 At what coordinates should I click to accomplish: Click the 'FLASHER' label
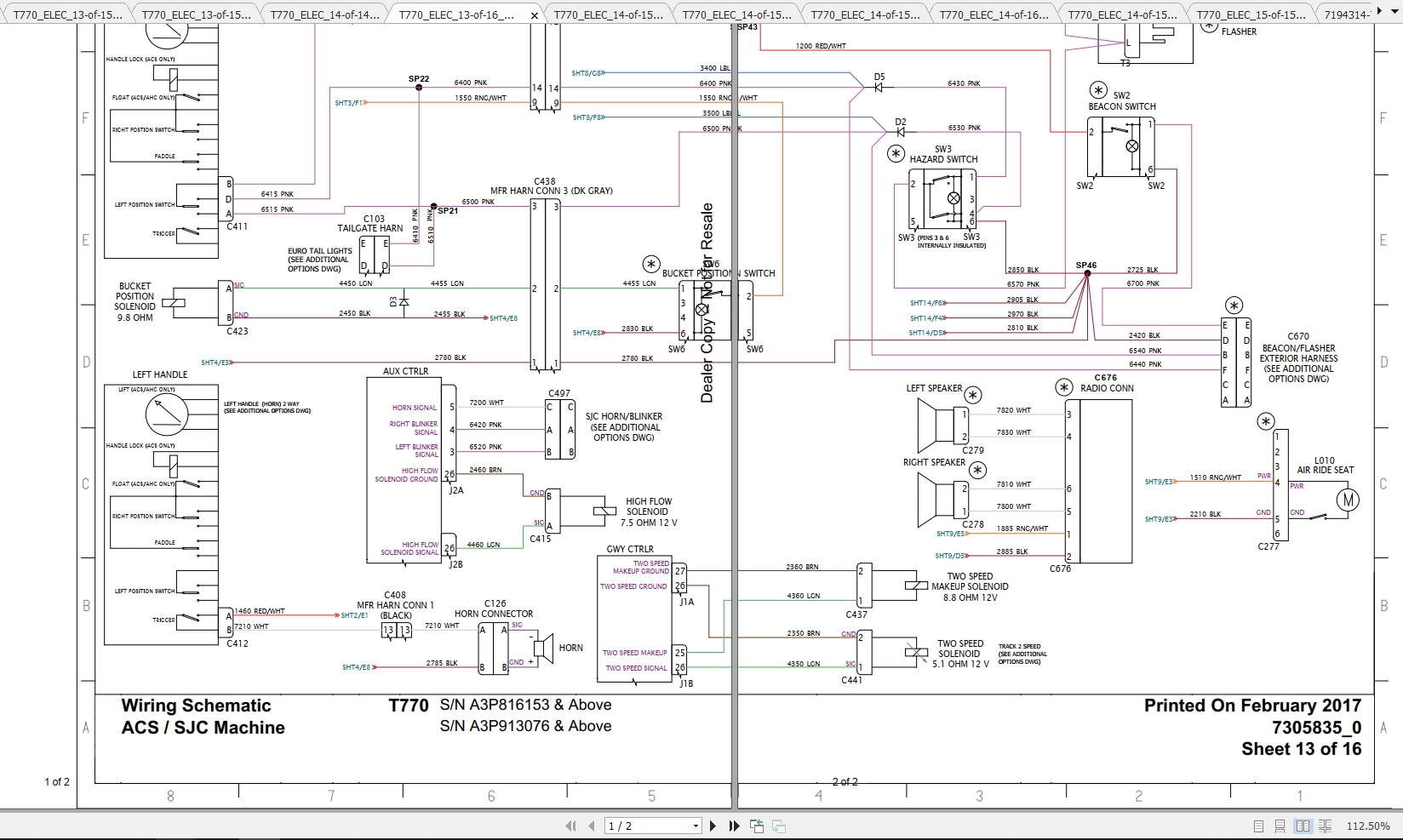1239,31
